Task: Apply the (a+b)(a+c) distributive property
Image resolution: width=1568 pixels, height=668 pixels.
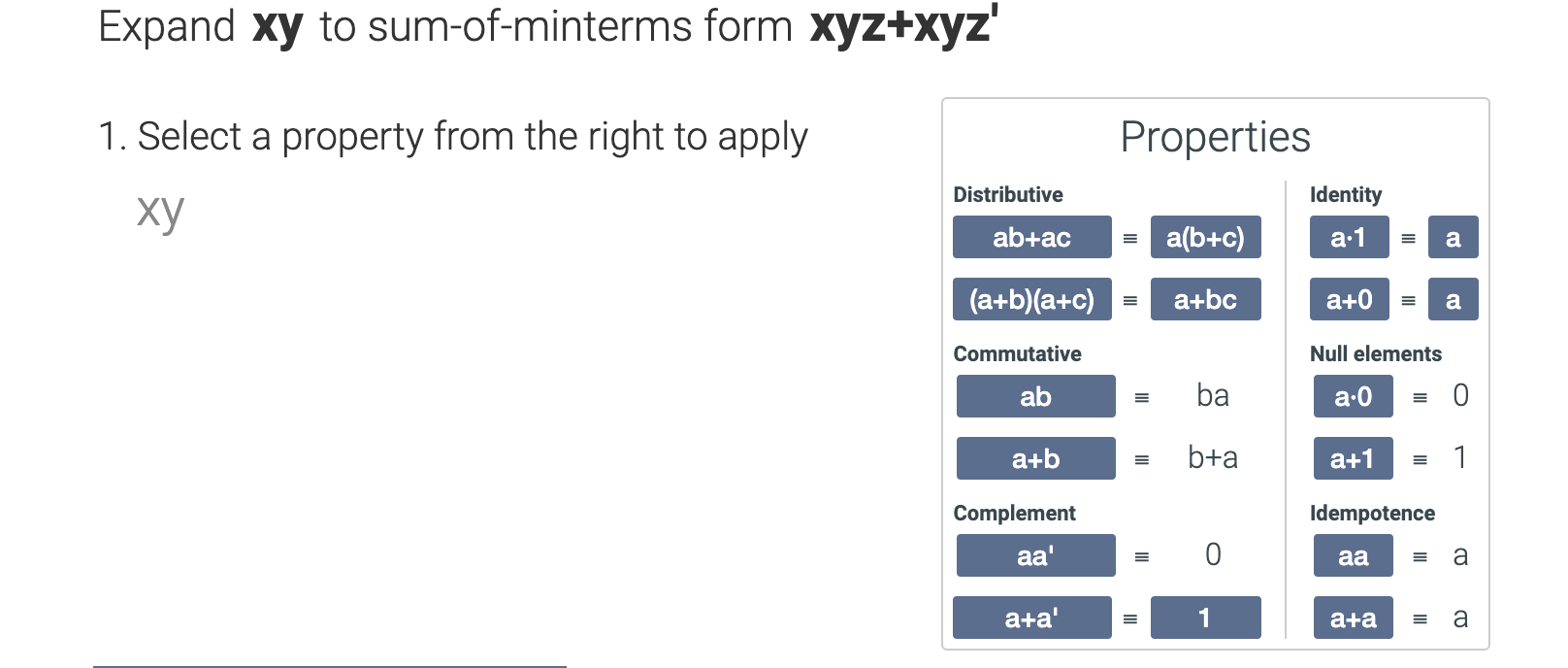Action: (1031, 299)
